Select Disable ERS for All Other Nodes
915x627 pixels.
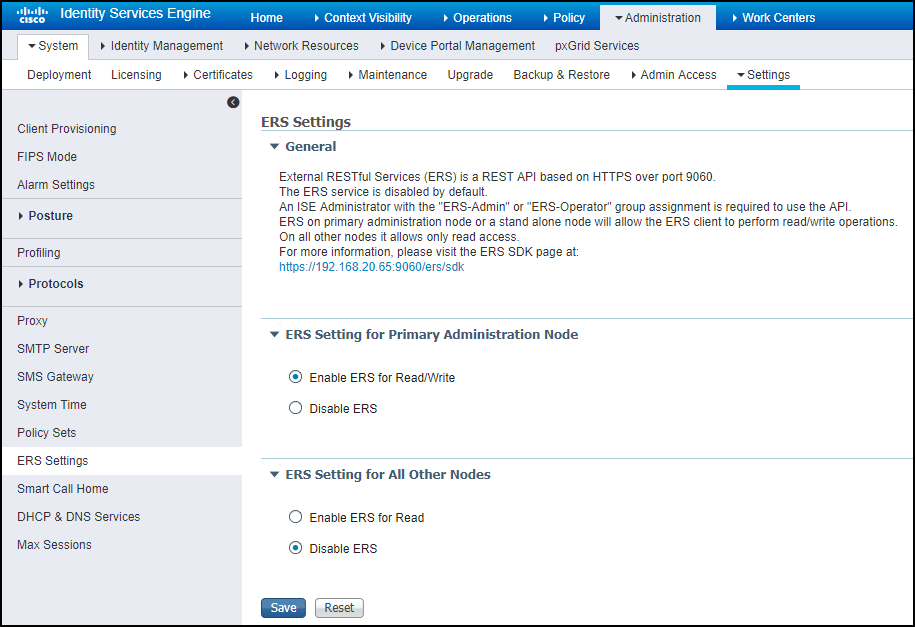(296, 548)
